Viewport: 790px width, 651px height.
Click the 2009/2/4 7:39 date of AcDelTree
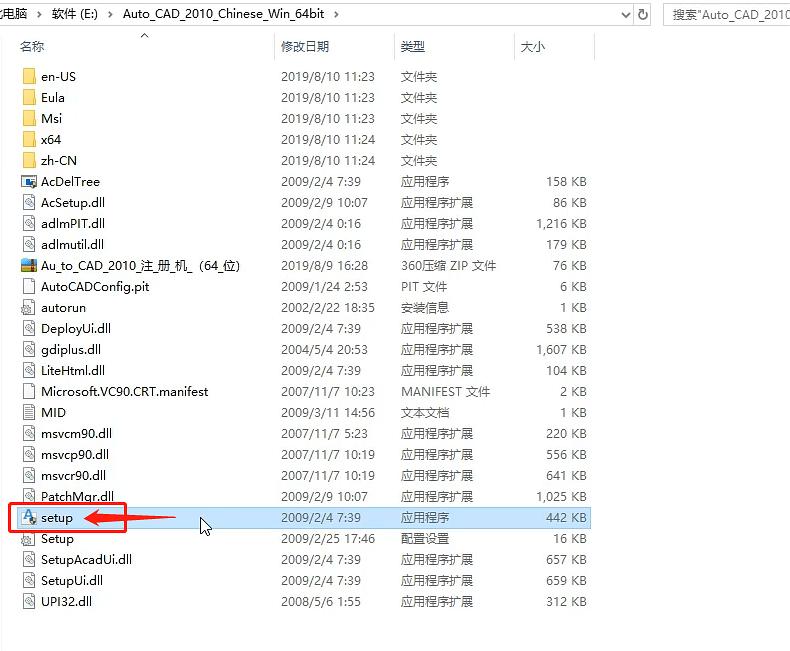tap(321, 181)
